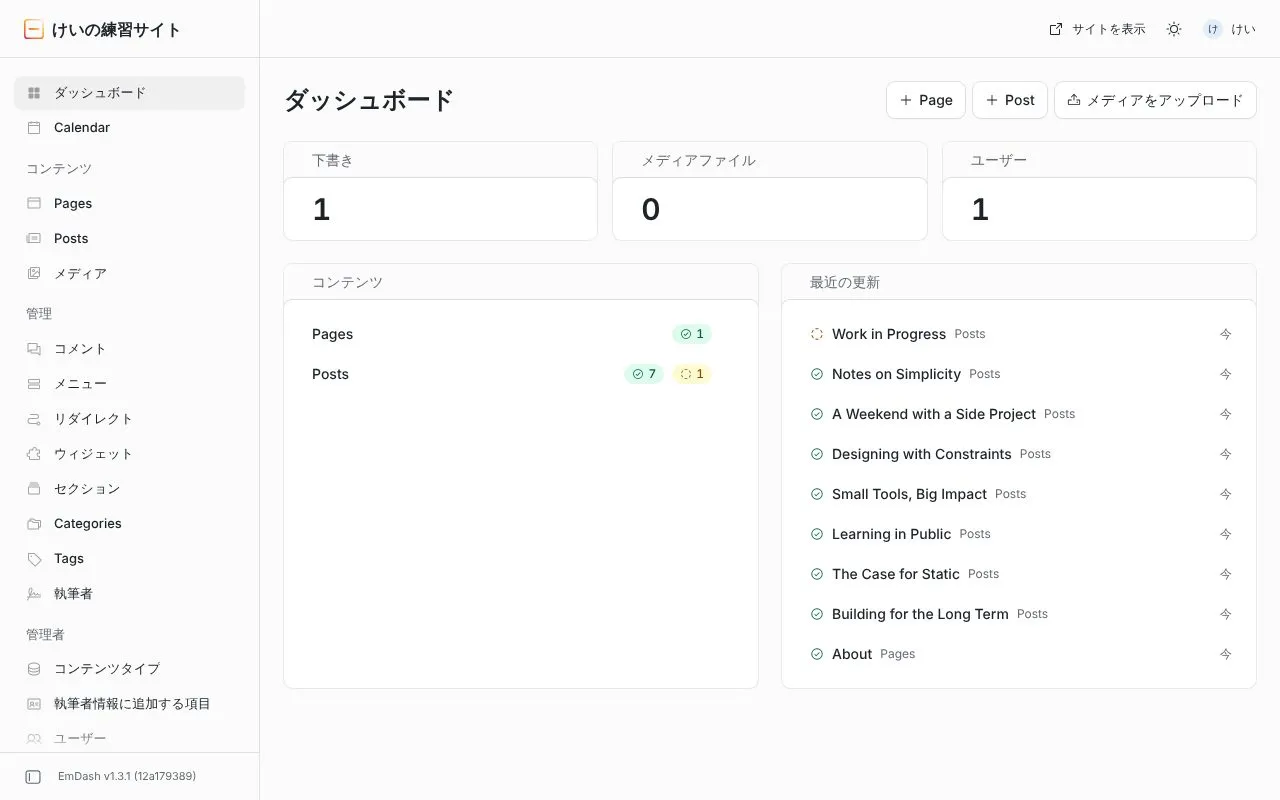Screen dimensions: 1280x800
Task: Click the + Page button
Action: click(x=926, y=100)
